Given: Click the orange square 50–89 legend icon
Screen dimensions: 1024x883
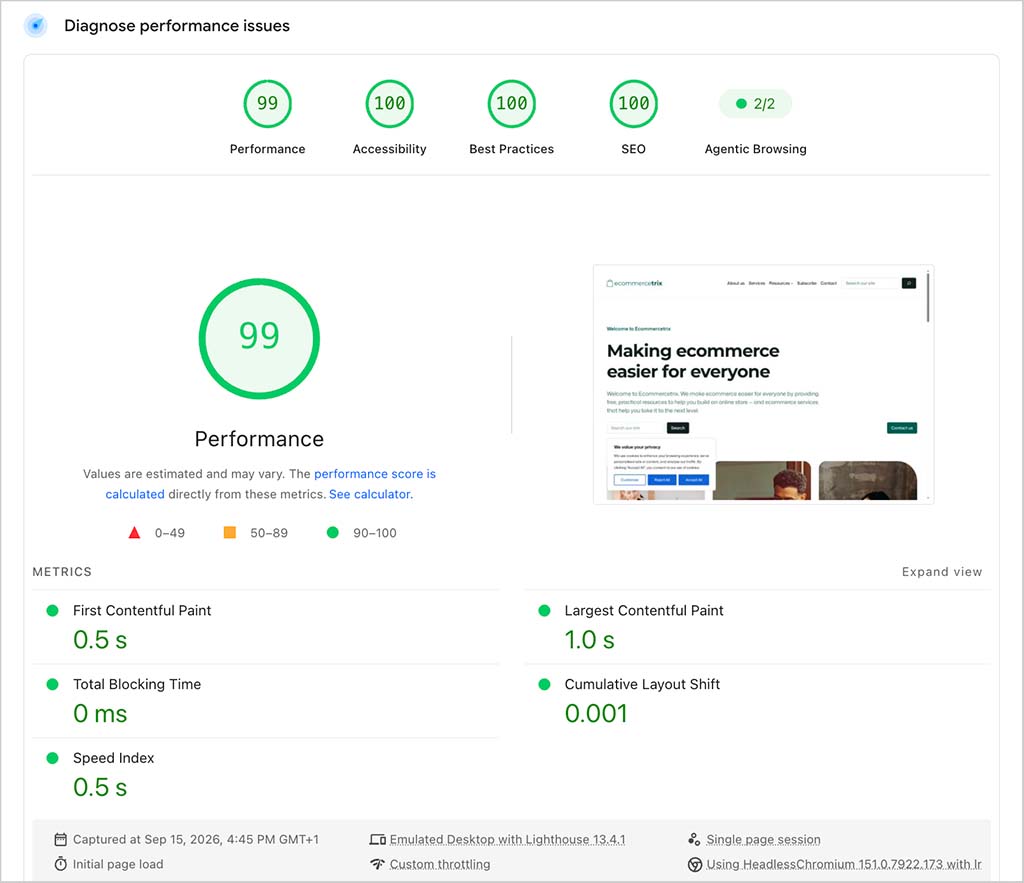Looking at the screenshot, I should pyautogui.click(x=230, y=532).
